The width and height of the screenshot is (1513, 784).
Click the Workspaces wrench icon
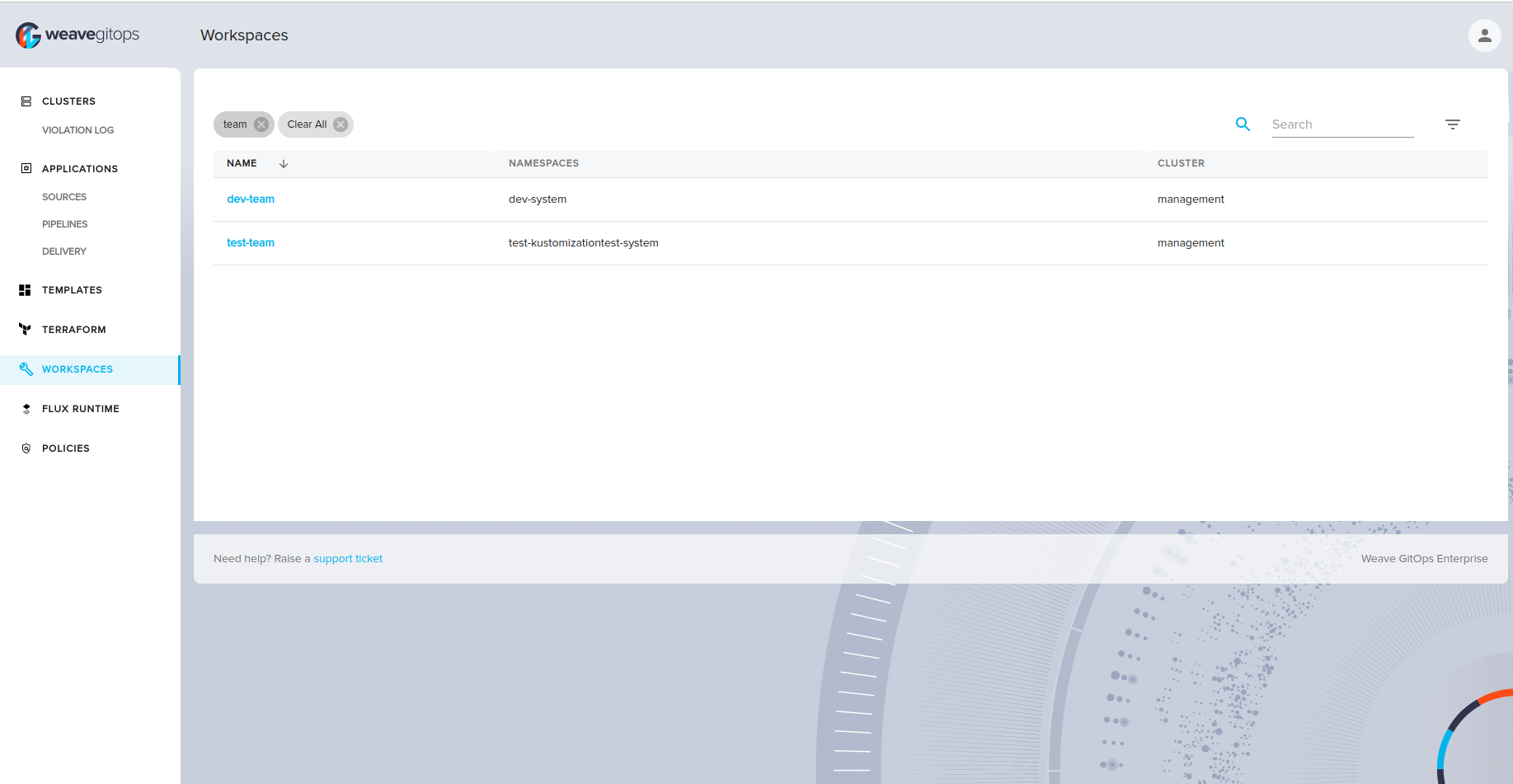26,369
